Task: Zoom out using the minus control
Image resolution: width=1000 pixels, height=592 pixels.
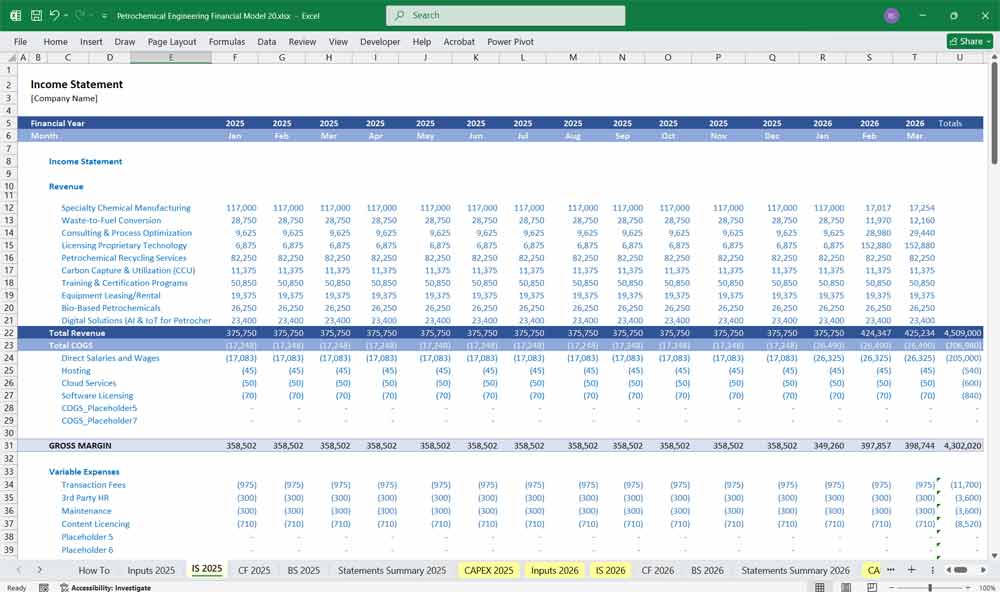Action: pos(890,587)
